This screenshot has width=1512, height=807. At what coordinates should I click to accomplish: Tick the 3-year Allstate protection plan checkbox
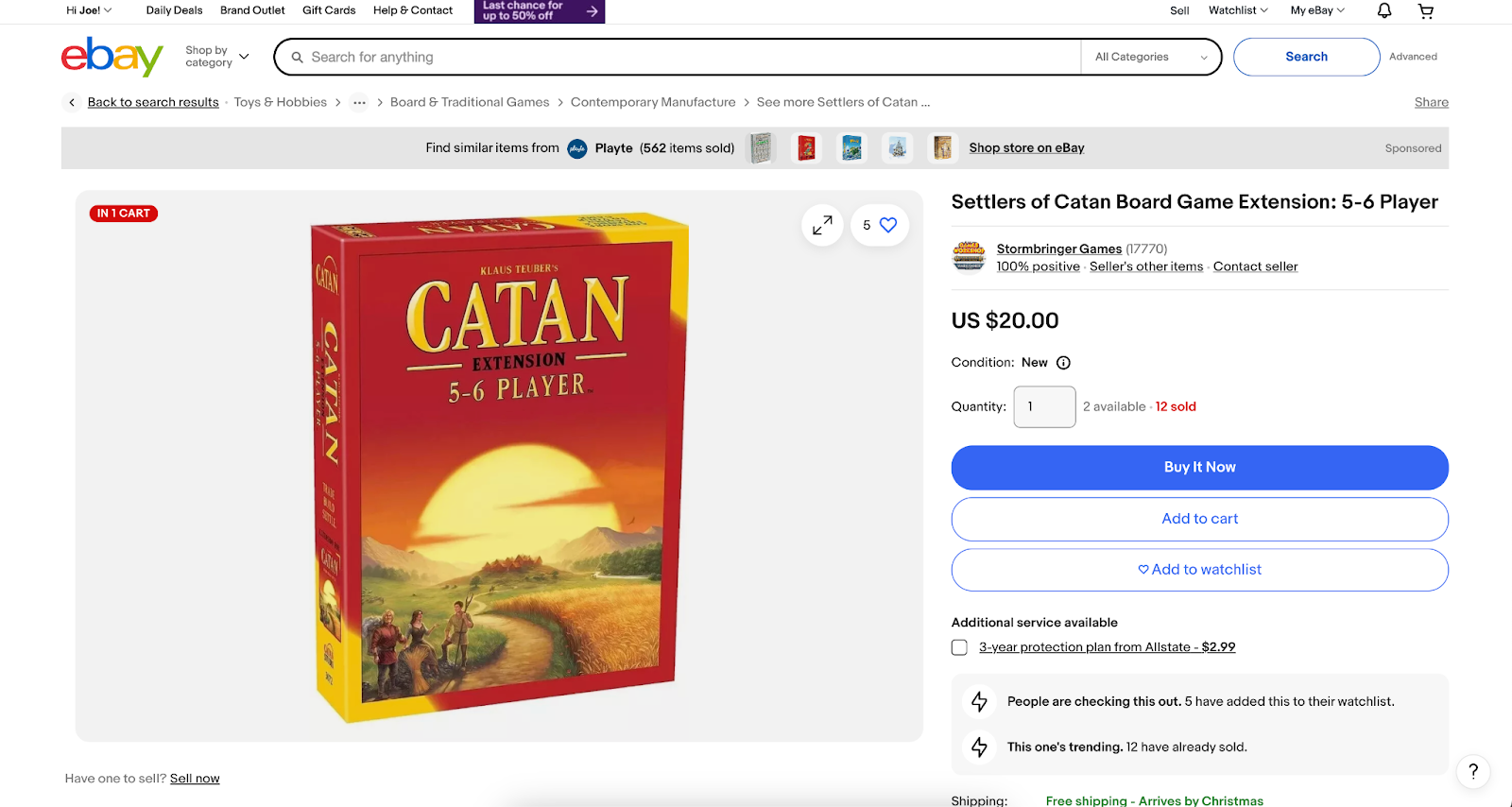pos(959,647)
